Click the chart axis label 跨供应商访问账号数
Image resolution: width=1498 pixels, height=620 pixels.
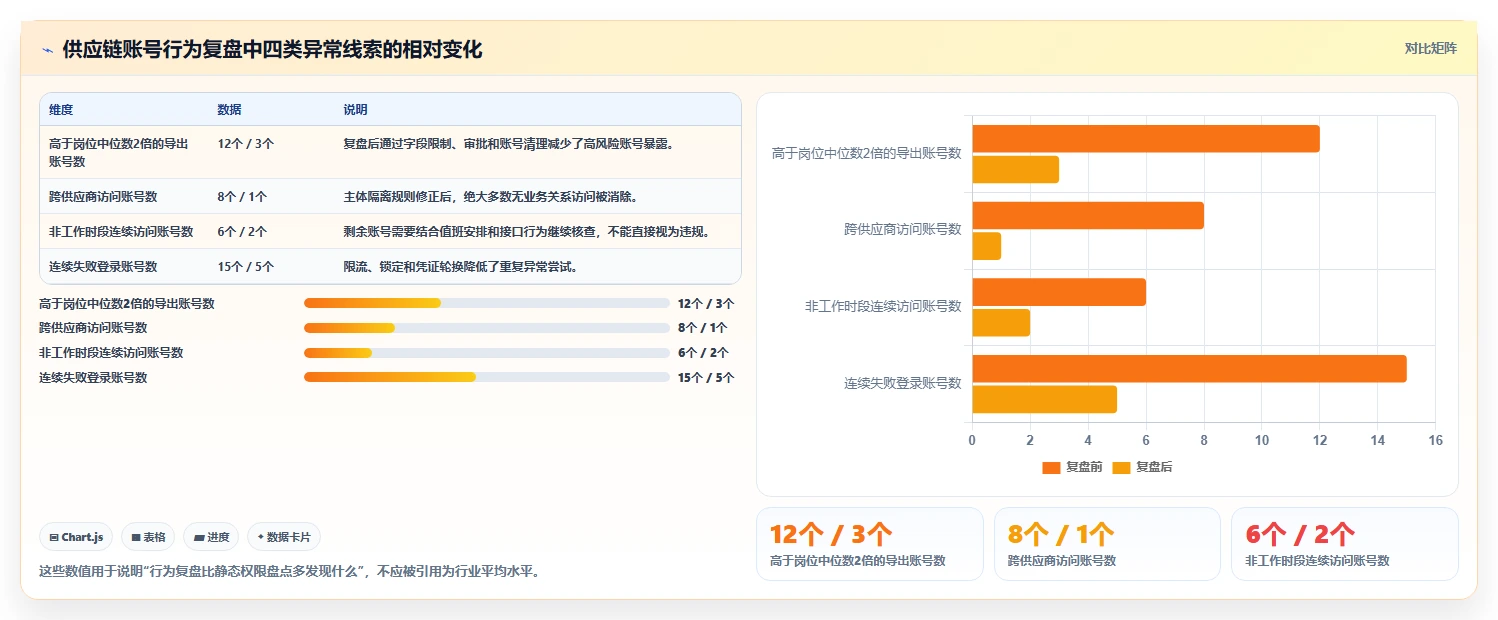[903, 229]
